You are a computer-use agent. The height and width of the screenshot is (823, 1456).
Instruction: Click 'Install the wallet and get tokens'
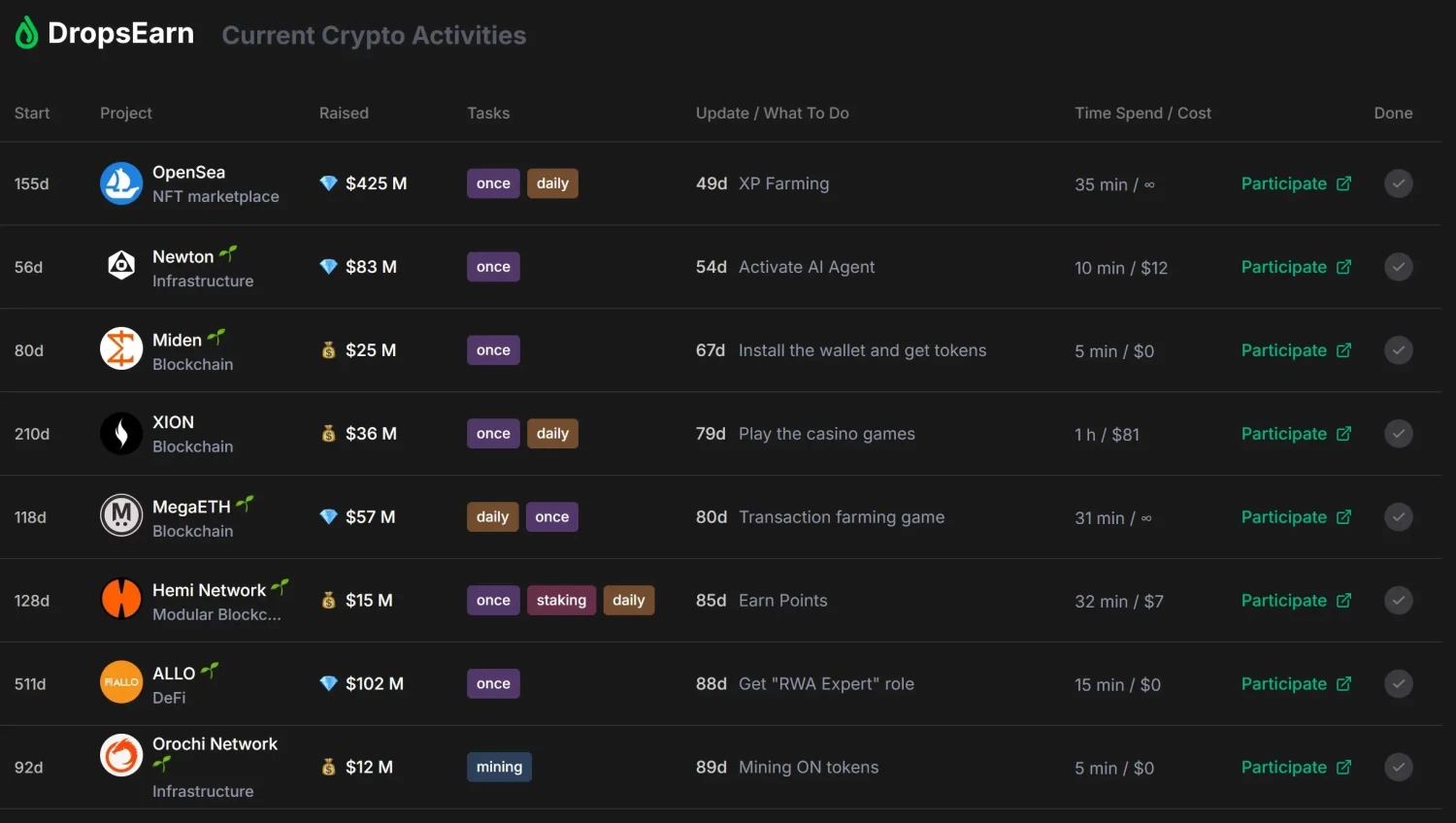point(862,350)
